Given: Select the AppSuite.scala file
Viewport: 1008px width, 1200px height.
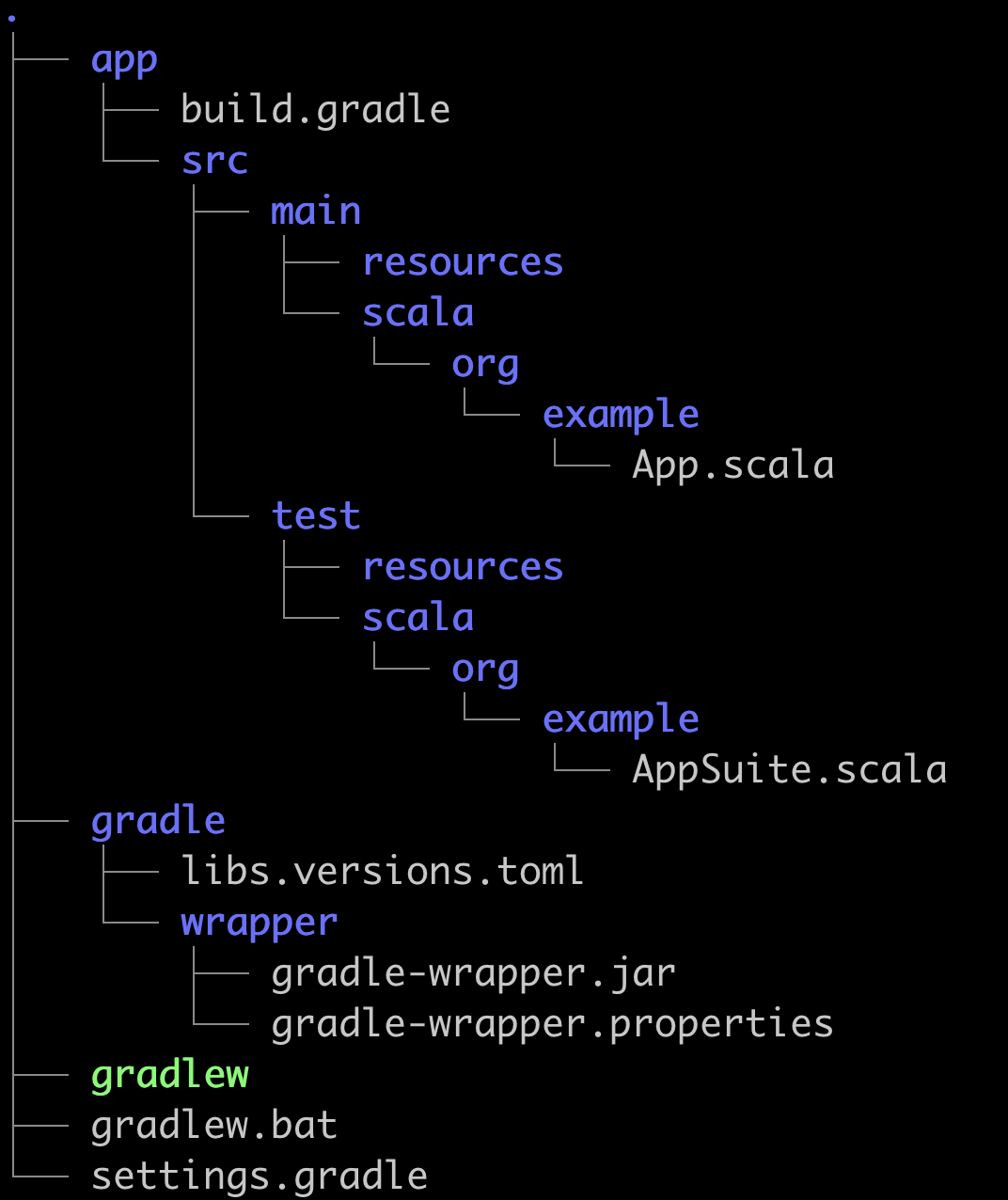Looking at the screenshot, I should (x=789, y=770).
